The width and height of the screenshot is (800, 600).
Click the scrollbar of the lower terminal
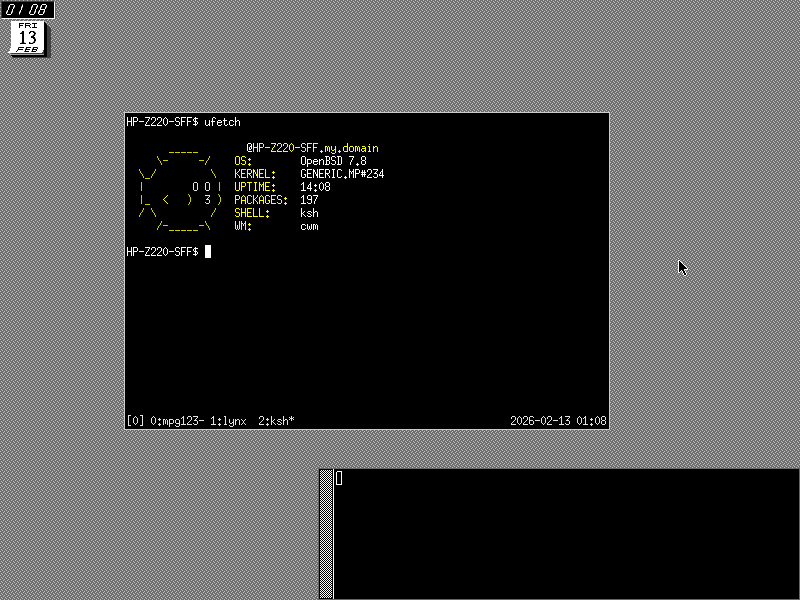pyautogui.click(x=326, y=535)
